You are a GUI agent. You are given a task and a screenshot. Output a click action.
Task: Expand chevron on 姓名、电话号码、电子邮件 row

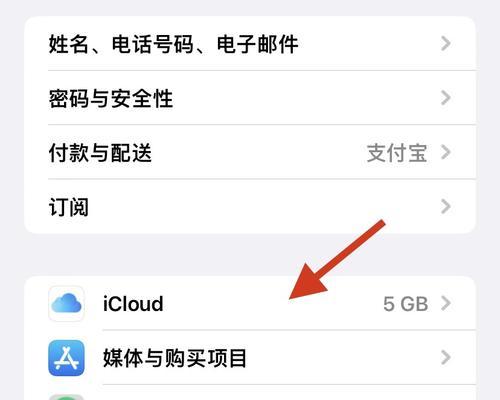tap(446, 44)
